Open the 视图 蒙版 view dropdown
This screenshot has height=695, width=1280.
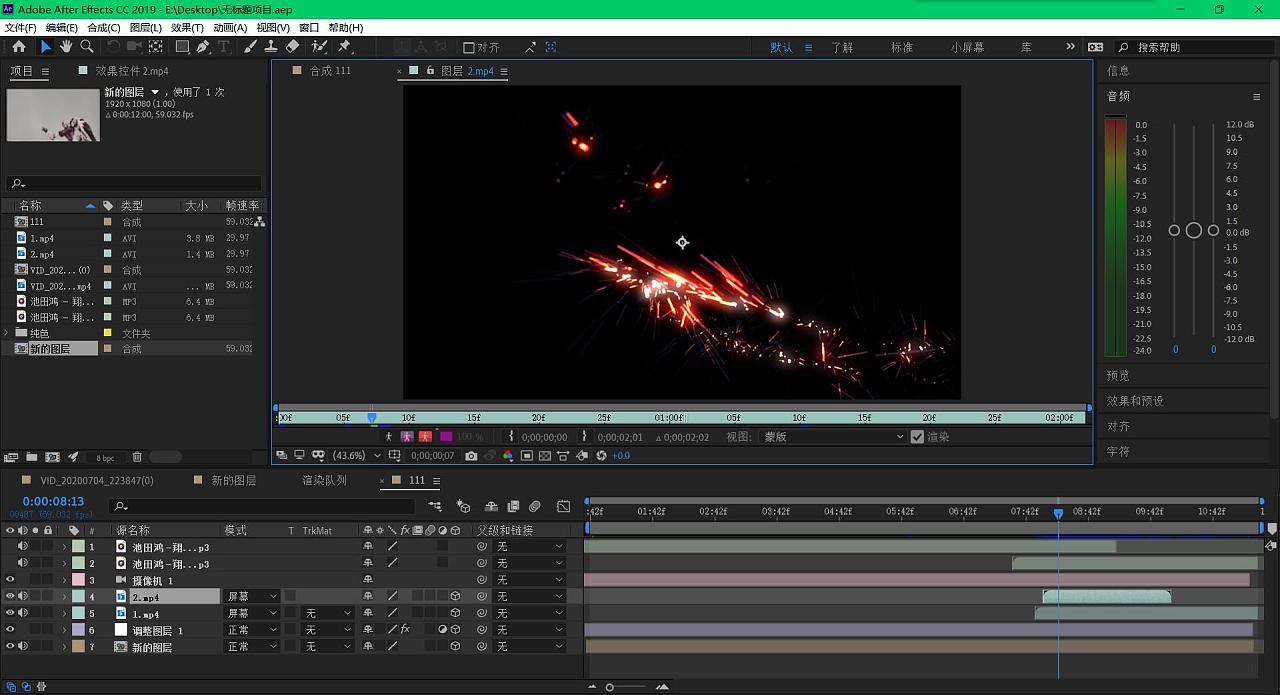click(833, 437)
